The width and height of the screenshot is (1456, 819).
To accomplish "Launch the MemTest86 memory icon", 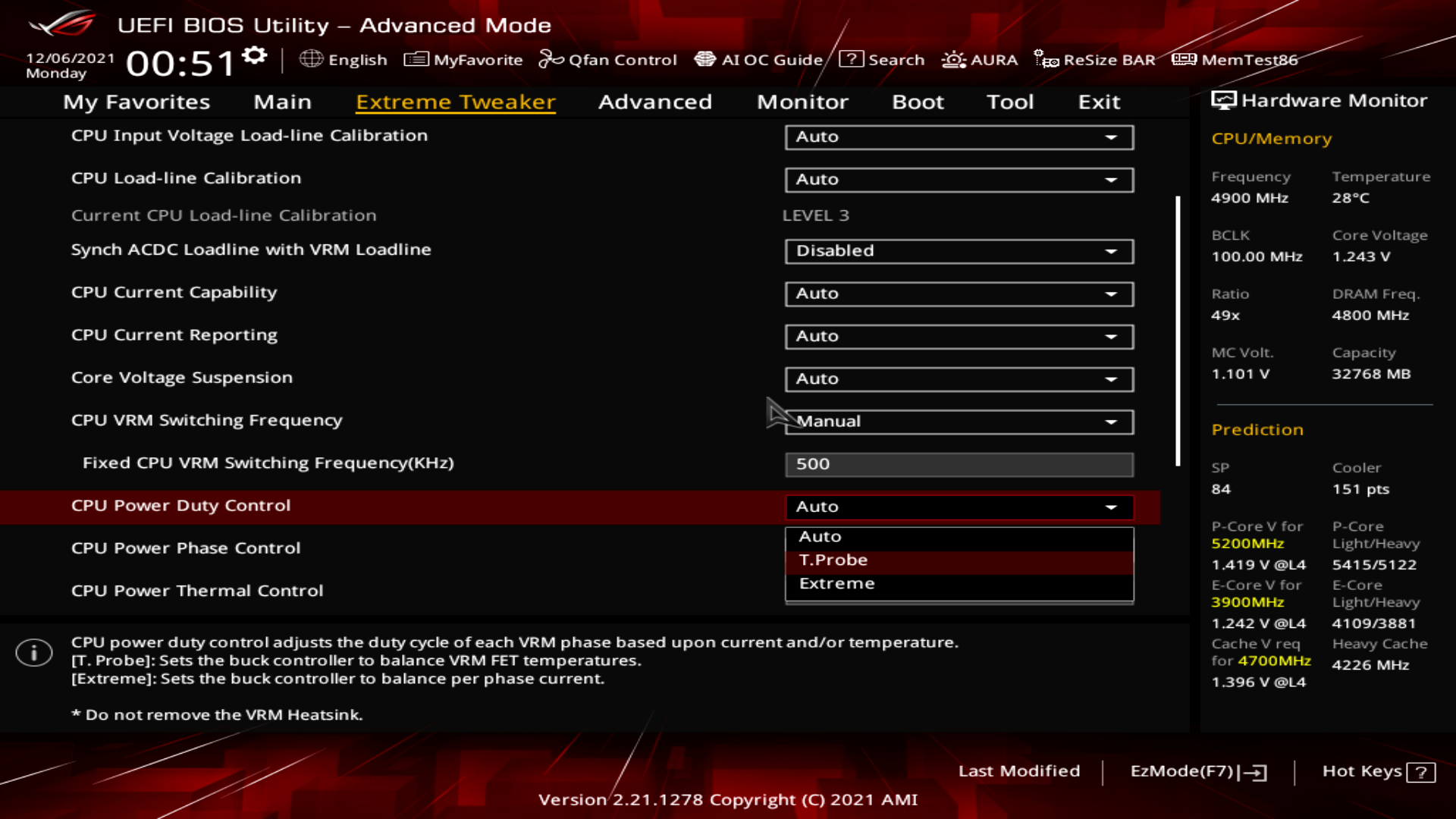I will coord(1184,59).
